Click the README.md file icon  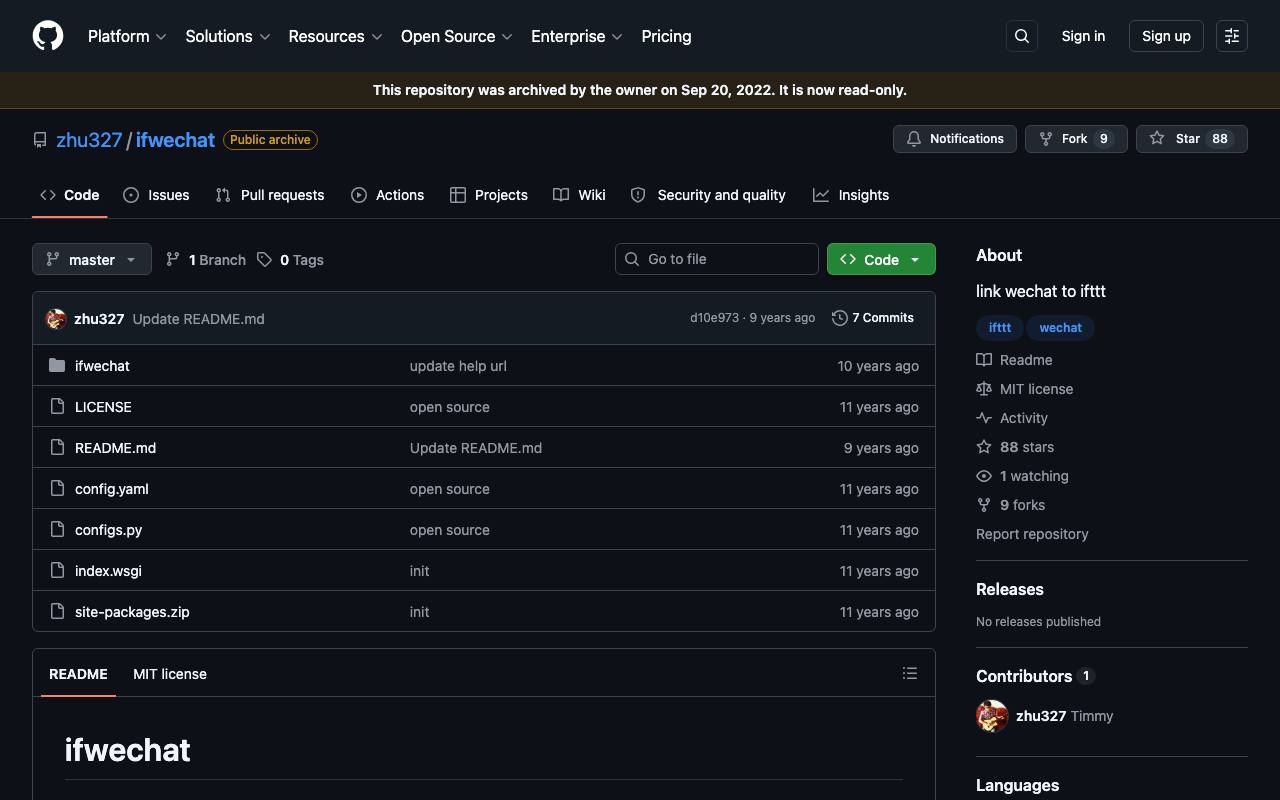tap(57, 448)
